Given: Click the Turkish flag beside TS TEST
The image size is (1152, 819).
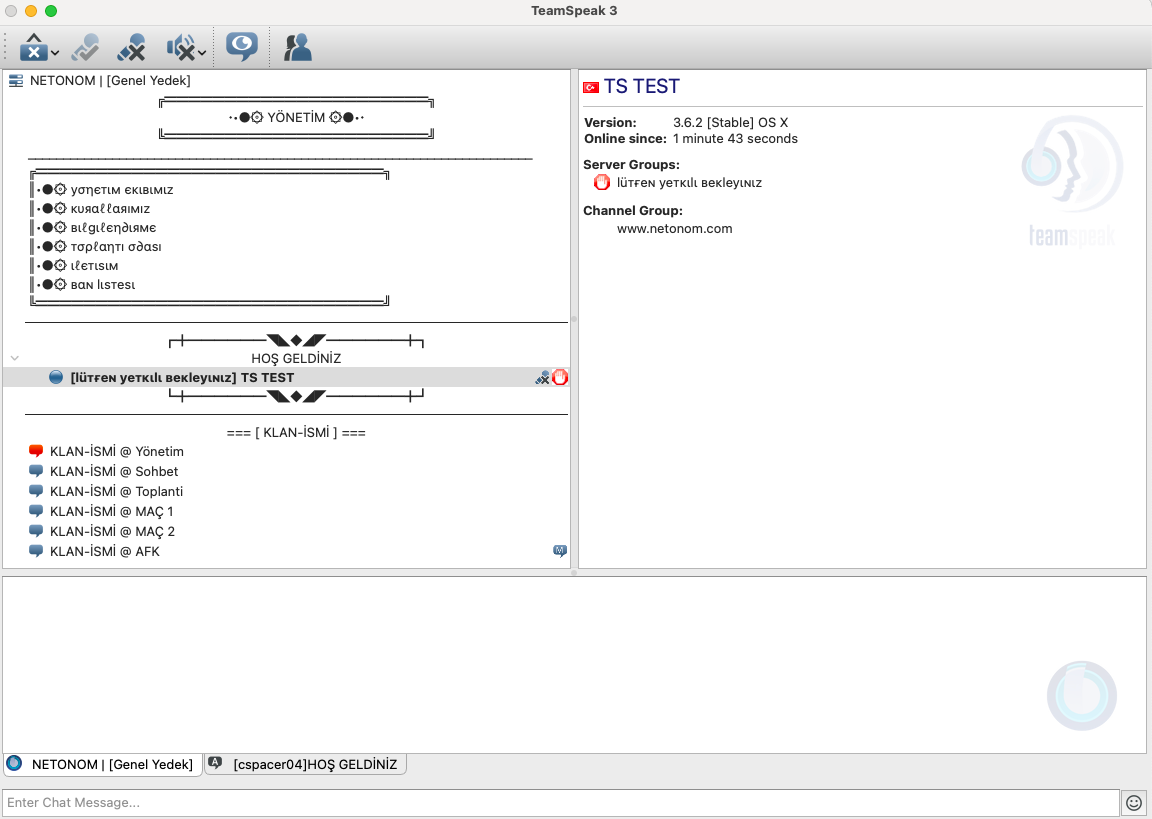Looking at the screenshot, I should [591, 88].
